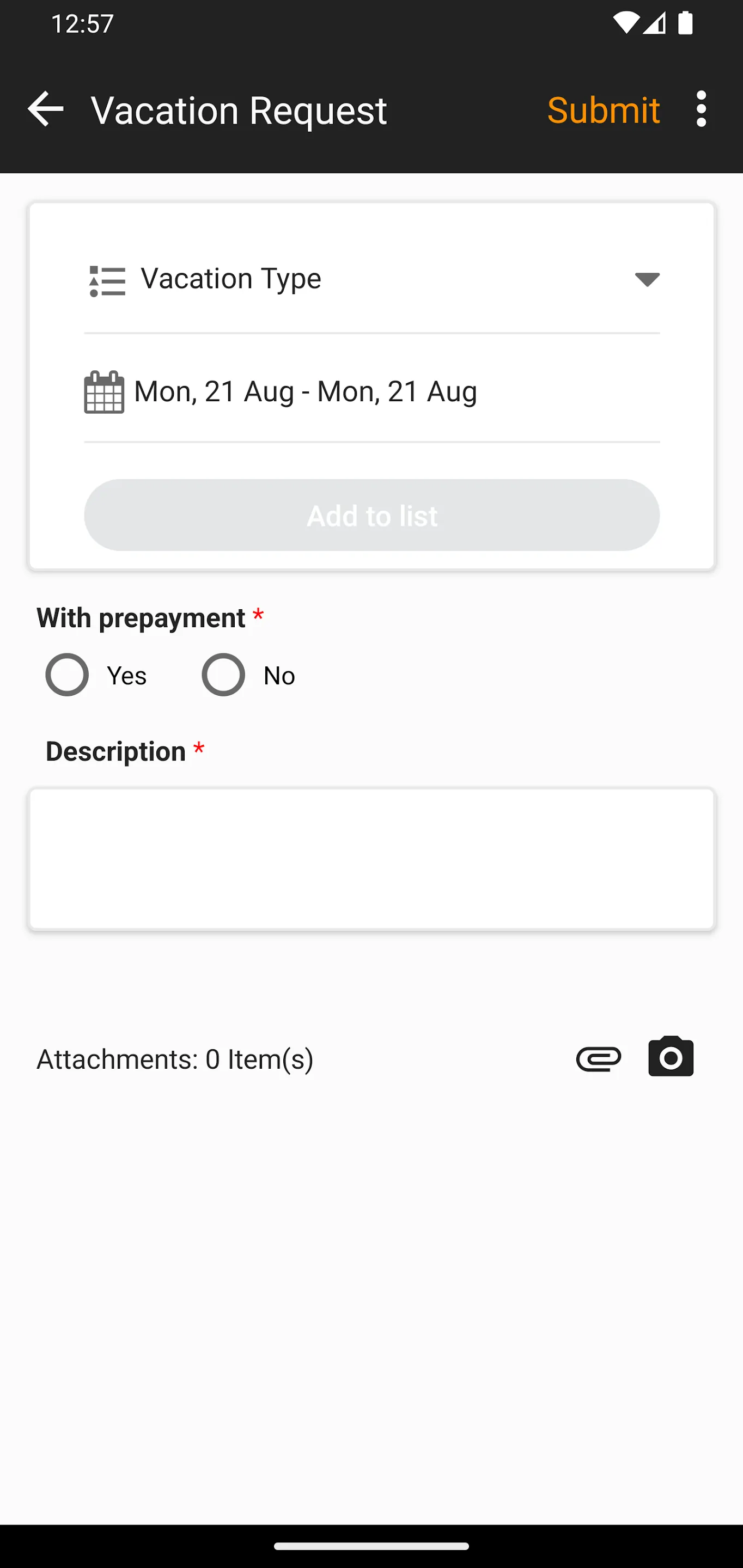The image size is (743, 1568).
Task: Tap the bottom navigation gesture handle
Action: click(x=371, y=1546)
